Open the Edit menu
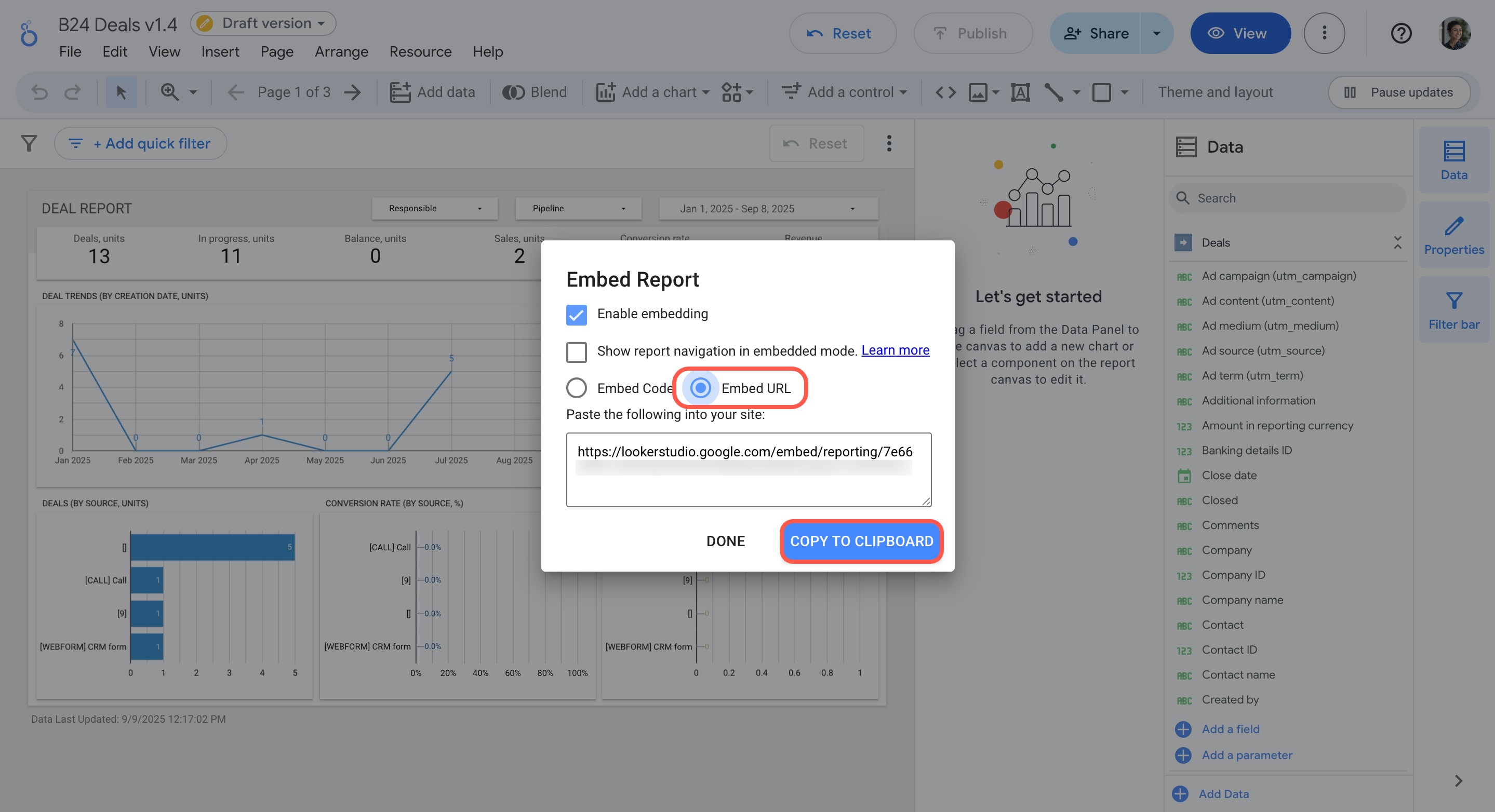 pyautogui.click(x=114, y=51)
